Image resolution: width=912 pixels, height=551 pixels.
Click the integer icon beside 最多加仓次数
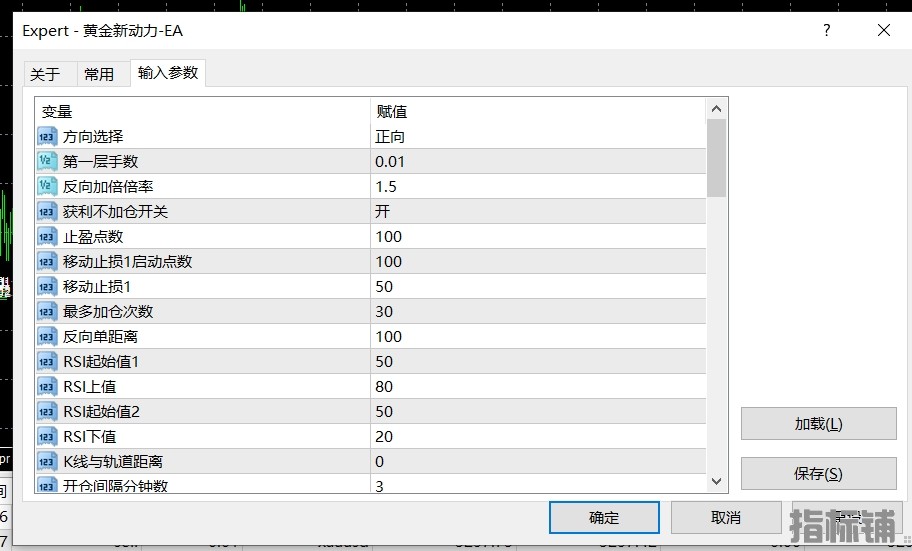tap(47, 312)
